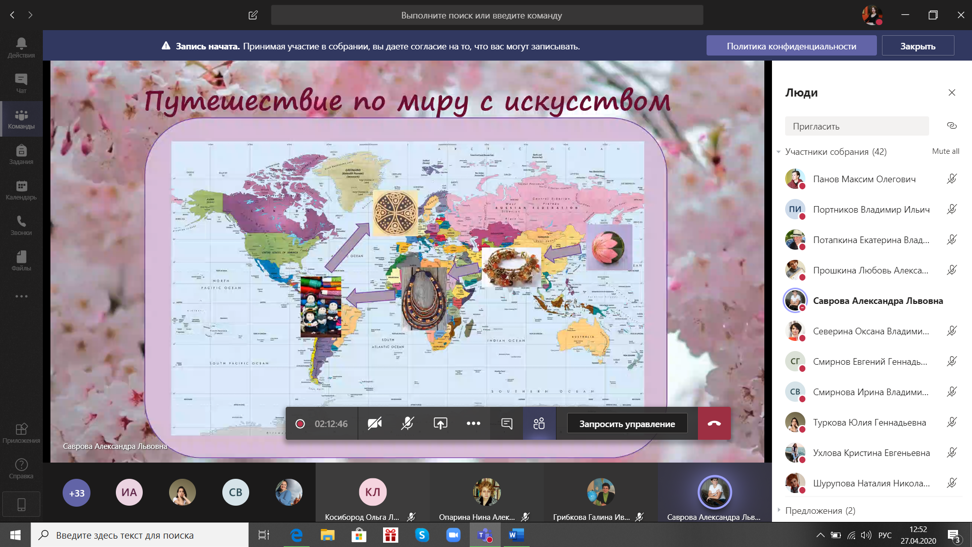Open Files section in the sidebar

pyautogui.click(x=21, y=260)
